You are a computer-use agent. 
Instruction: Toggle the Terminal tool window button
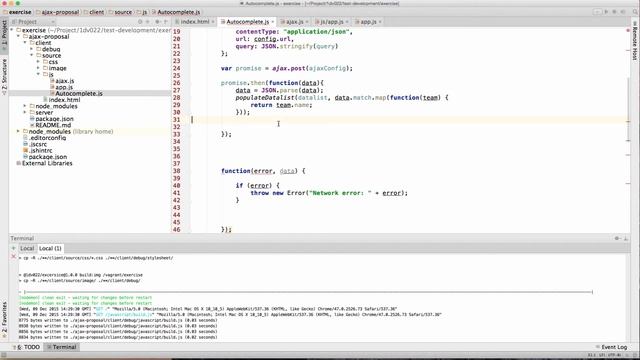pyautogui.click(x=61, y=347)
